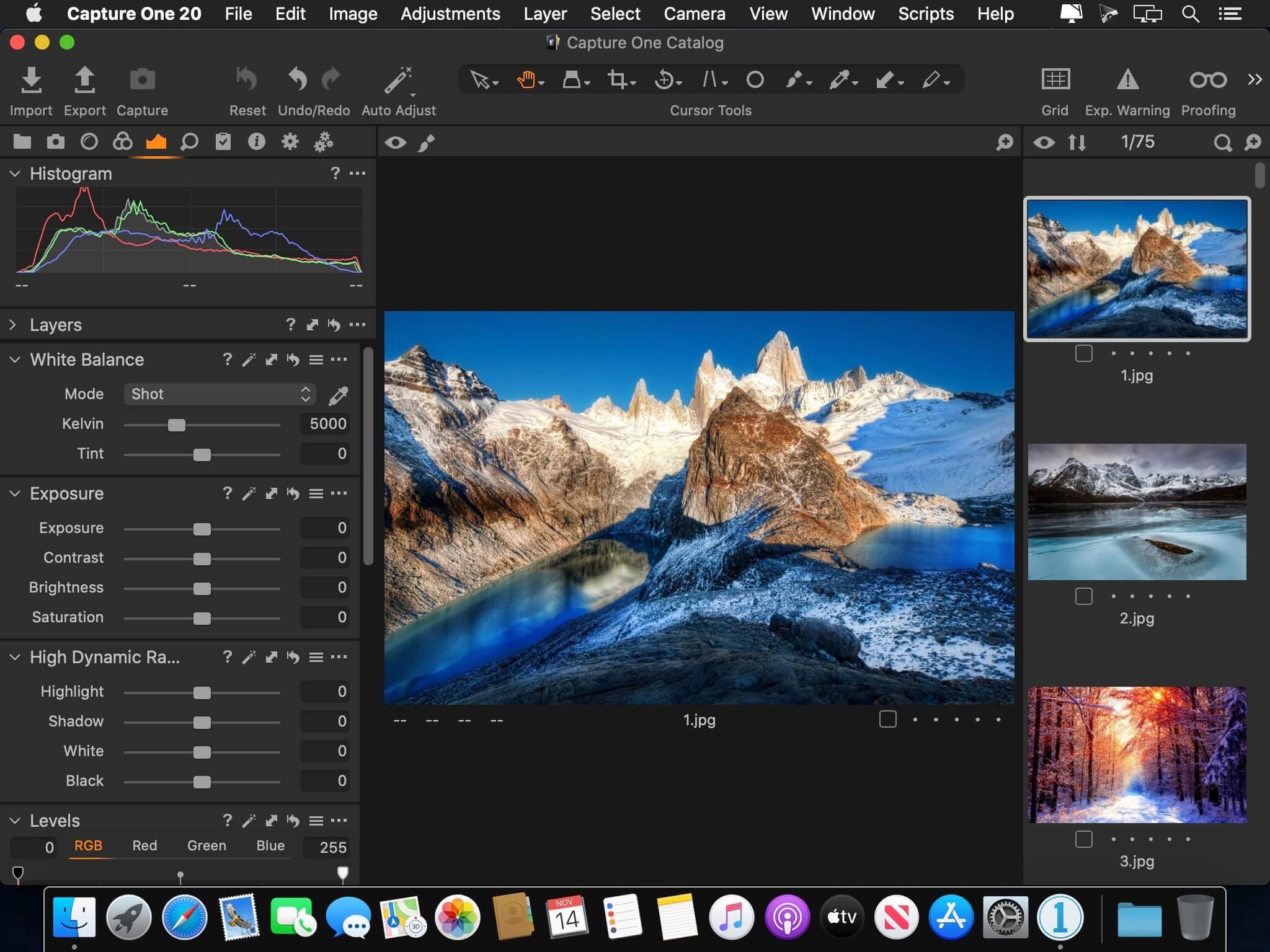Drag the Kelvin temperature slider
1270x952 pixels.
[x=177, y=423]
